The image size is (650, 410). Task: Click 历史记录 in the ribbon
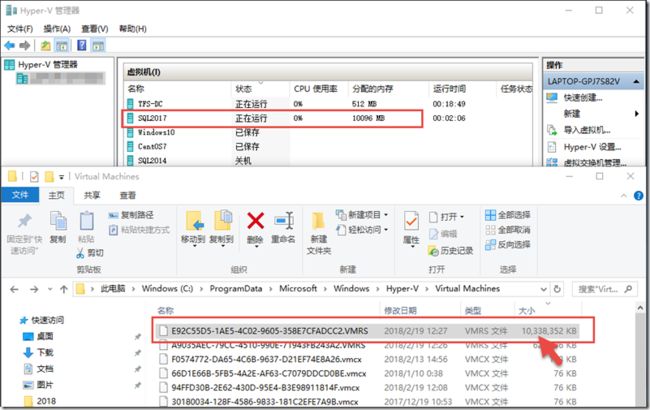pos(451,251)
